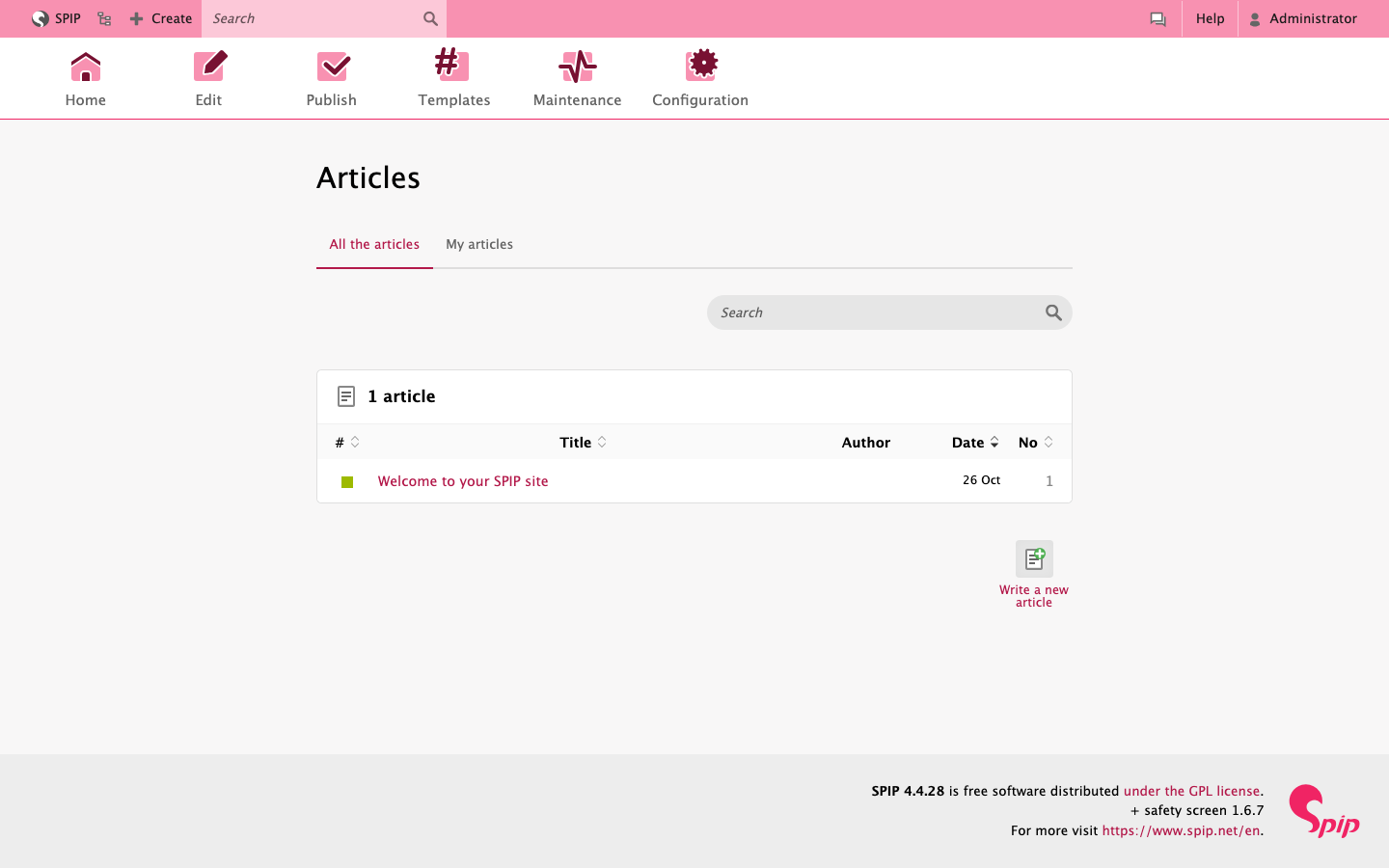Viewport: 1389px width, 868px height.
Task: Click the Author column header
Action: click(x=866, y=443)
